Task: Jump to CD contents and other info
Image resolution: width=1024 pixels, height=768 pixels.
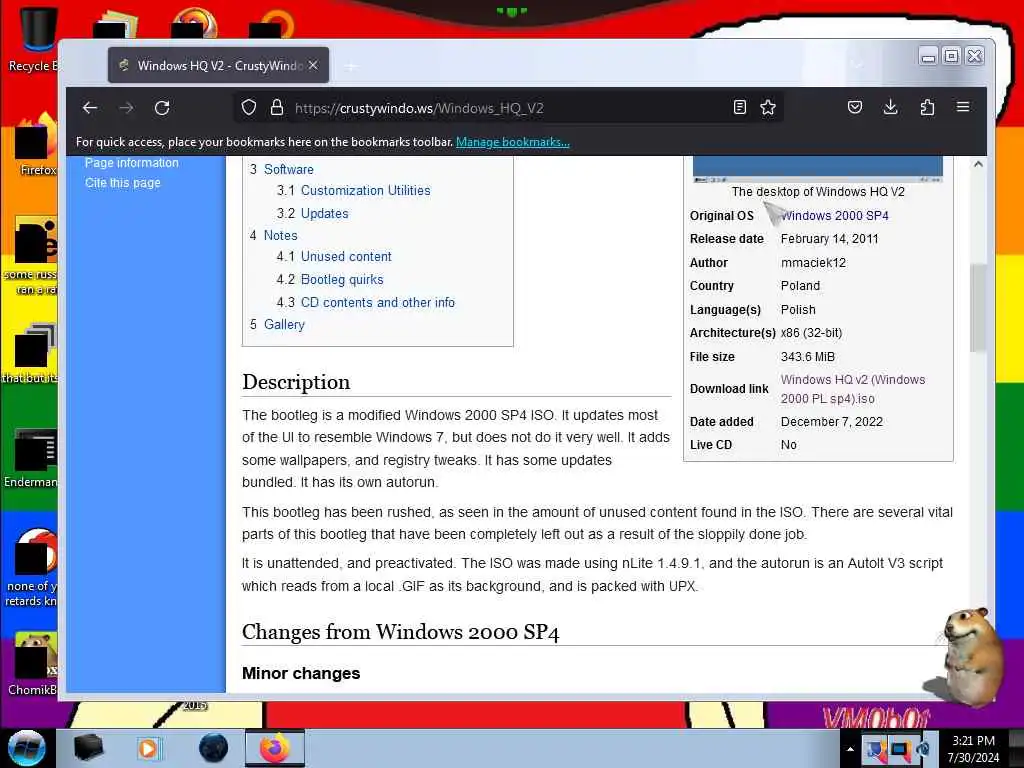Action: 377,302
